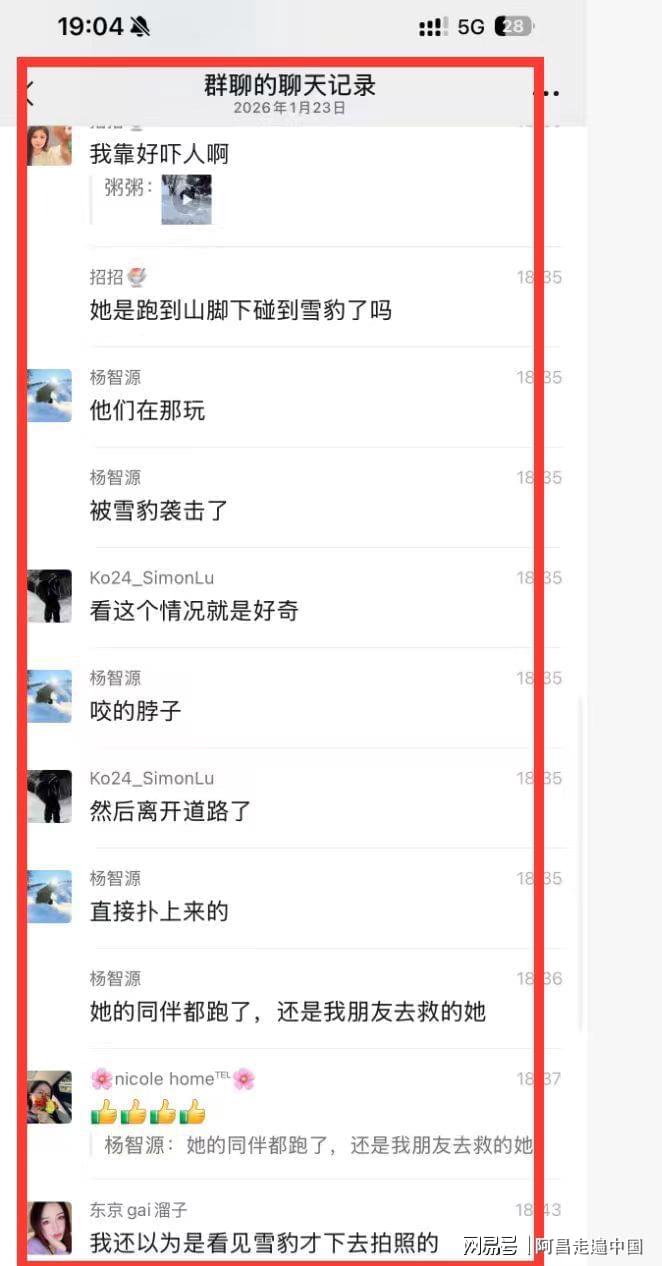This screenshot has width=662, height=1266.
Task: Tap the thumbs-up emoji message
Action: pyautogui.click(x=148, y=1111)
